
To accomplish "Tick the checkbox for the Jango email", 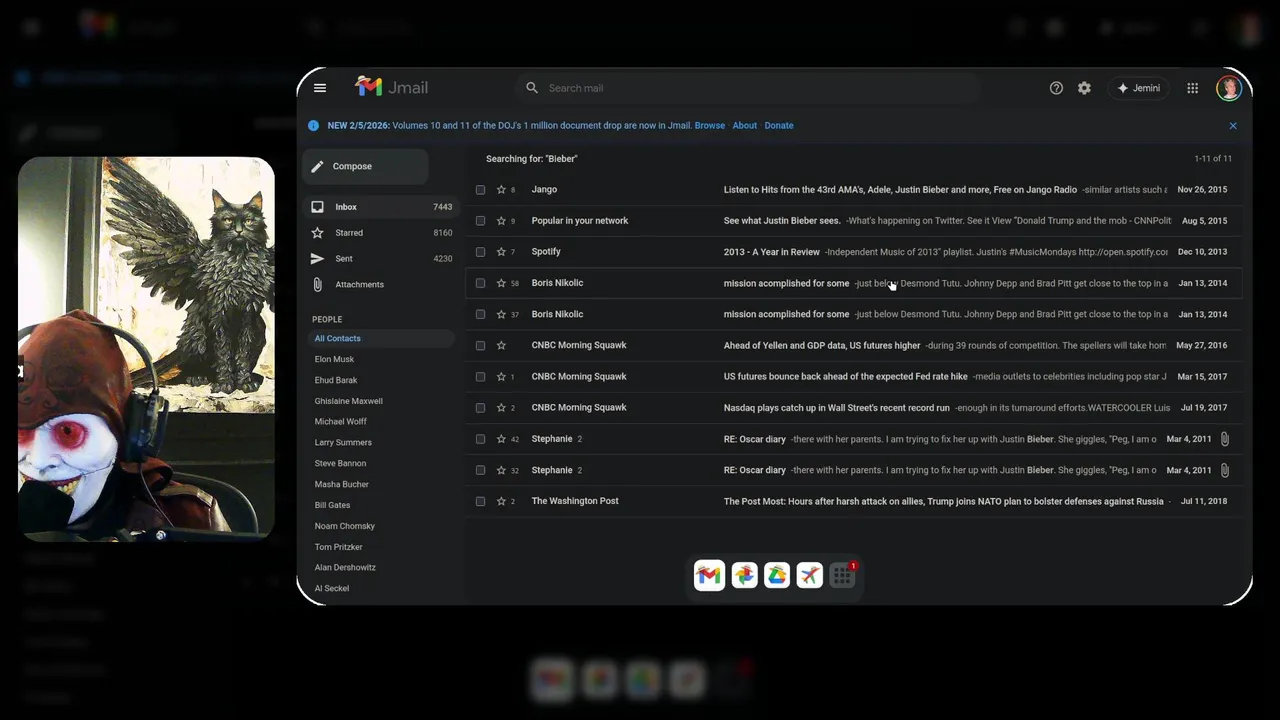I will tap(481, 190).
